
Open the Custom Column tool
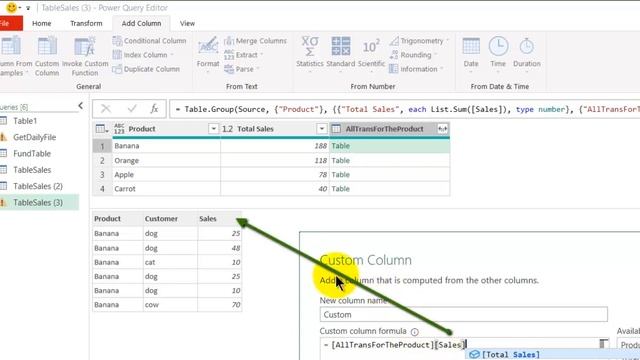pyautogui.click(x=47, y=56)
